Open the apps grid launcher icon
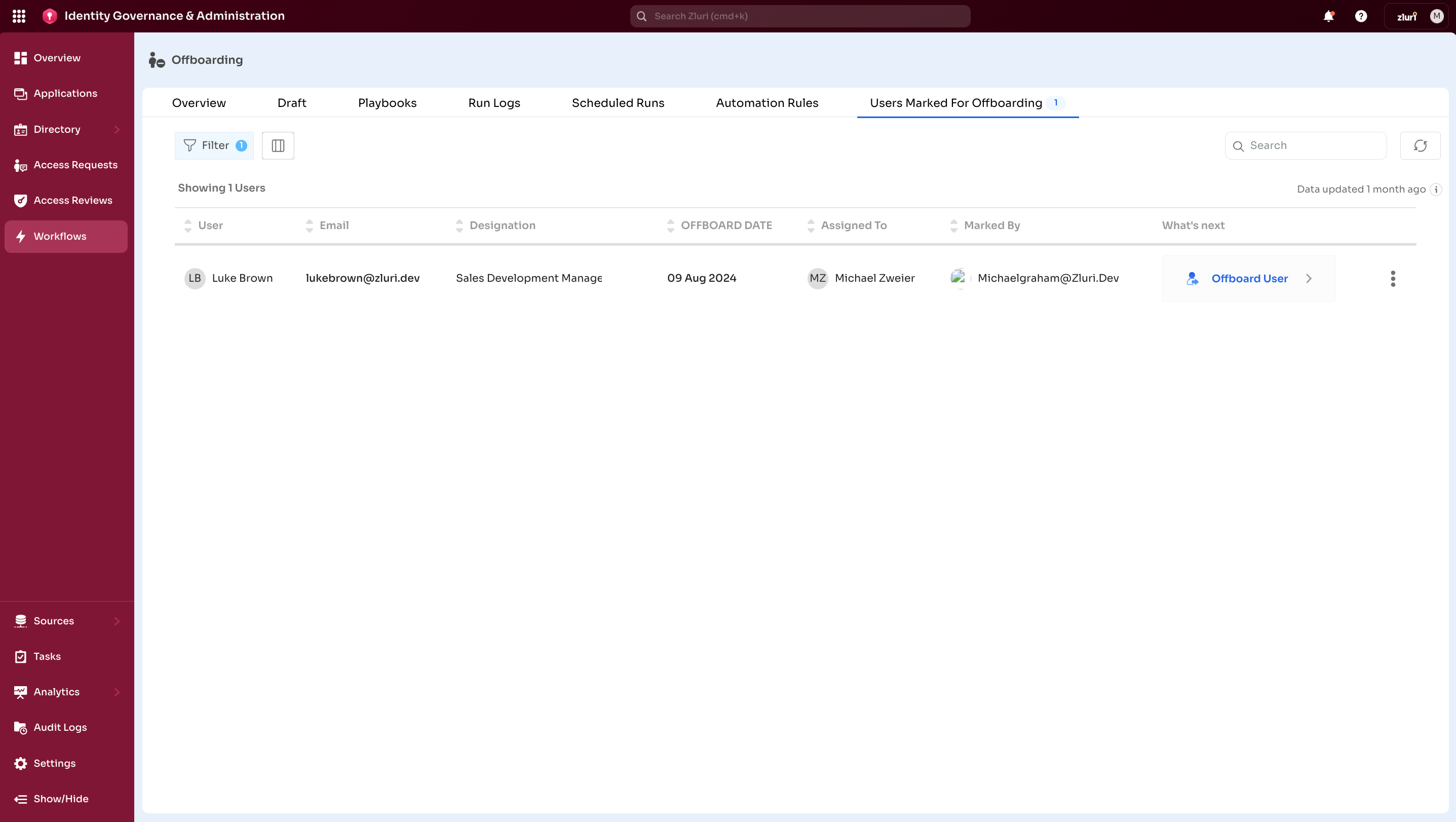The height and width of the screenshot is (822, 1456). click(x=19, y=16)
